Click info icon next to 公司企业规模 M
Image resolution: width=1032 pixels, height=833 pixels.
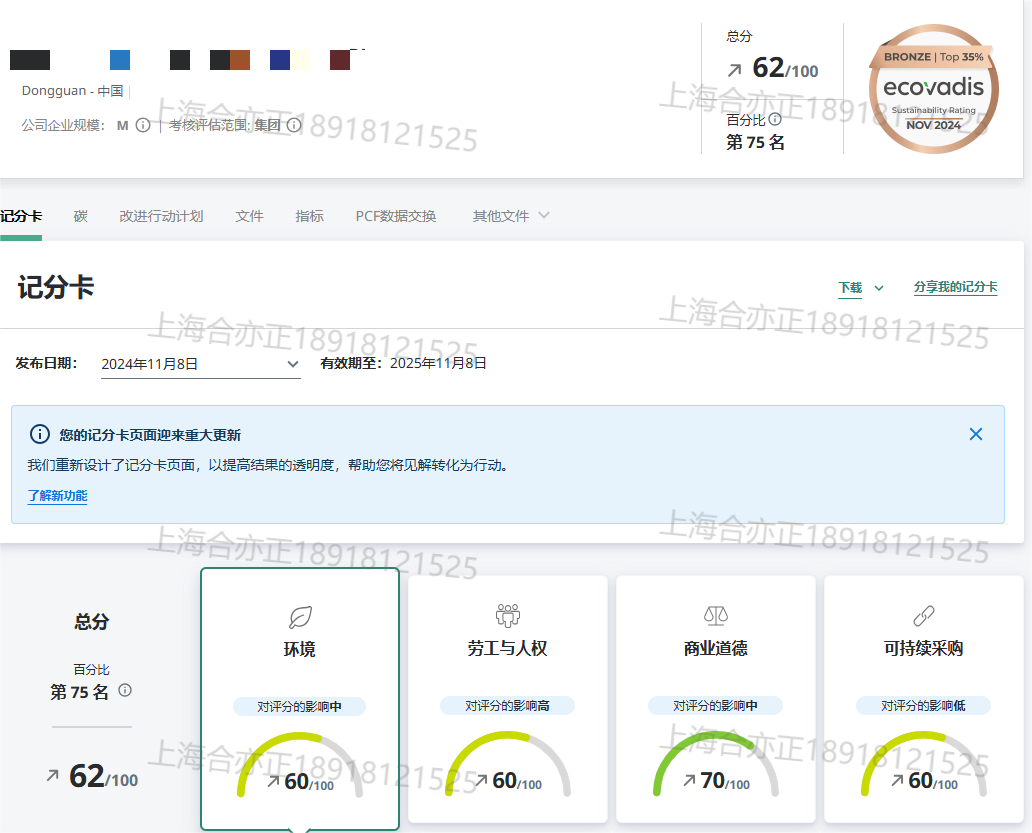click(x=143, y=125)
